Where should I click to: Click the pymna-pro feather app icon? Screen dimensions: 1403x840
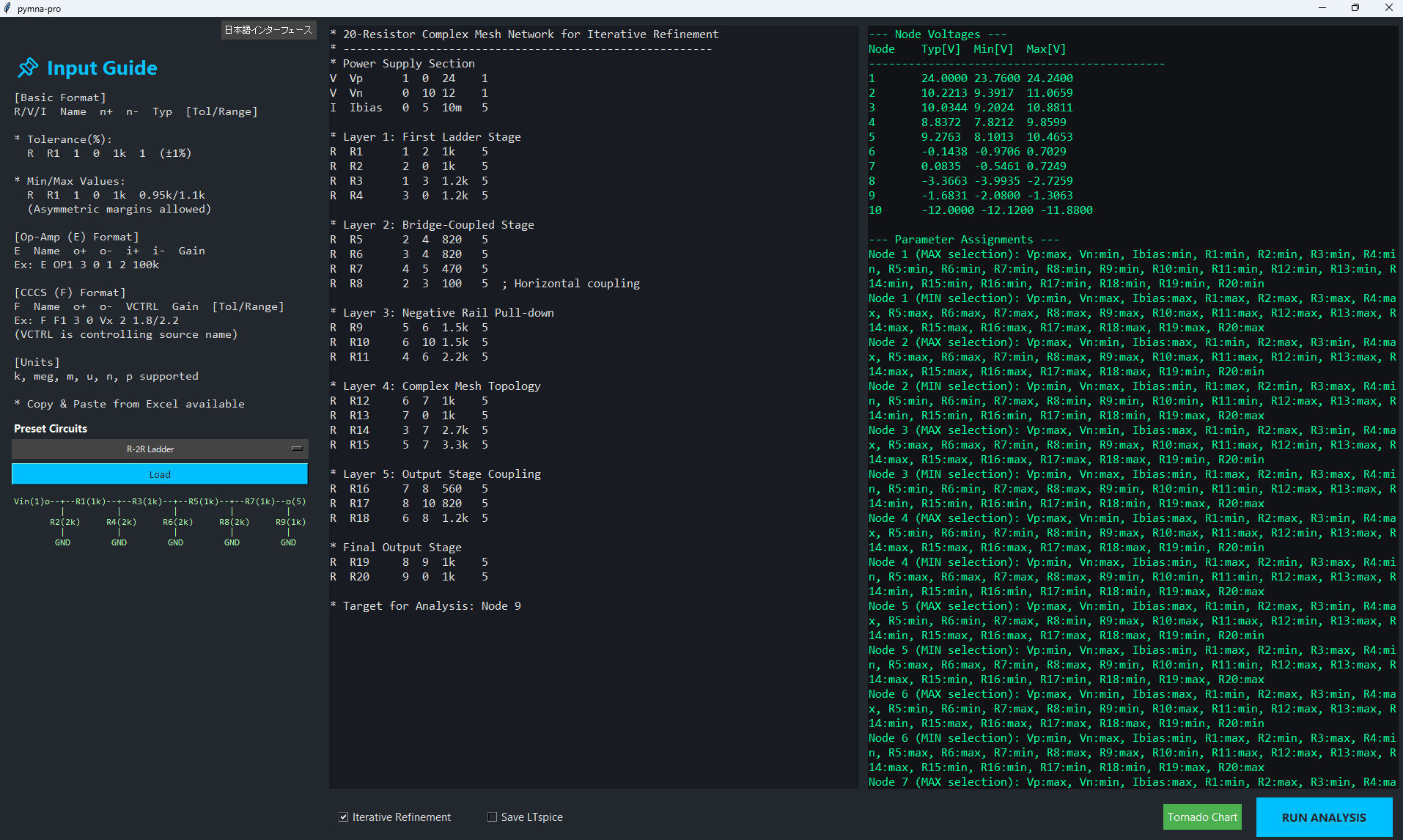pyautogui.click(x=8, y=8)
